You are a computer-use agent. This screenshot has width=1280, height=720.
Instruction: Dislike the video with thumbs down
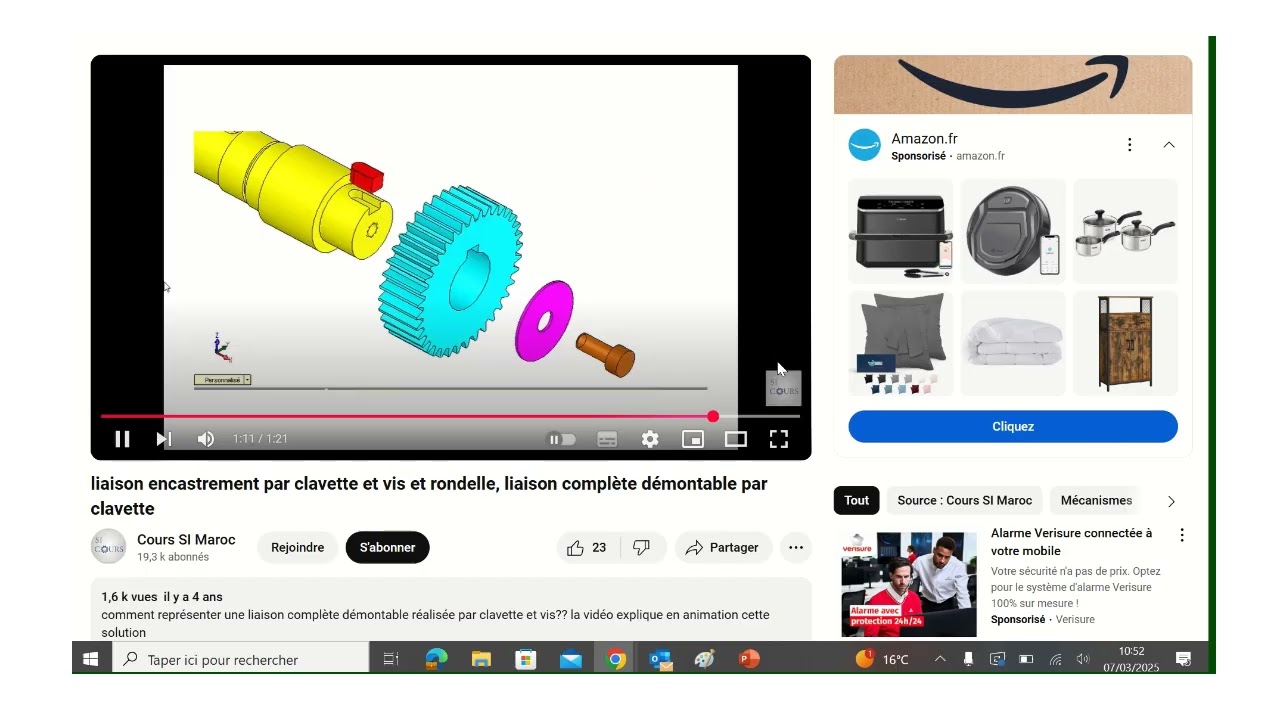point(643,547)
